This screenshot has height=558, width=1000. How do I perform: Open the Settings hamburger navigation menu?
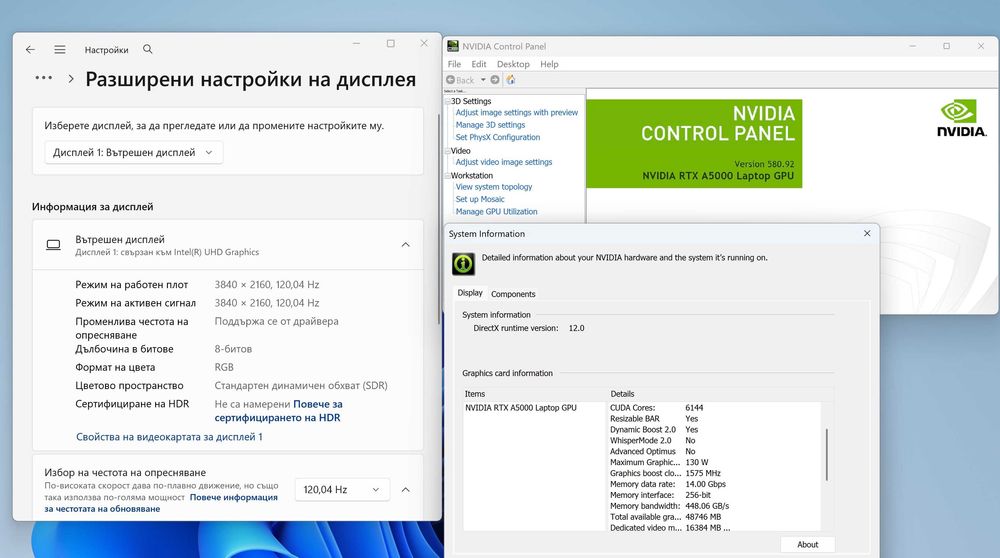click(60, 49)
